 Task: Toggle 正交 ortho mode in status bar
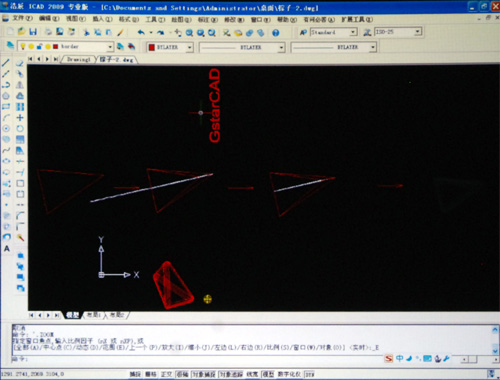click(166, 374)
